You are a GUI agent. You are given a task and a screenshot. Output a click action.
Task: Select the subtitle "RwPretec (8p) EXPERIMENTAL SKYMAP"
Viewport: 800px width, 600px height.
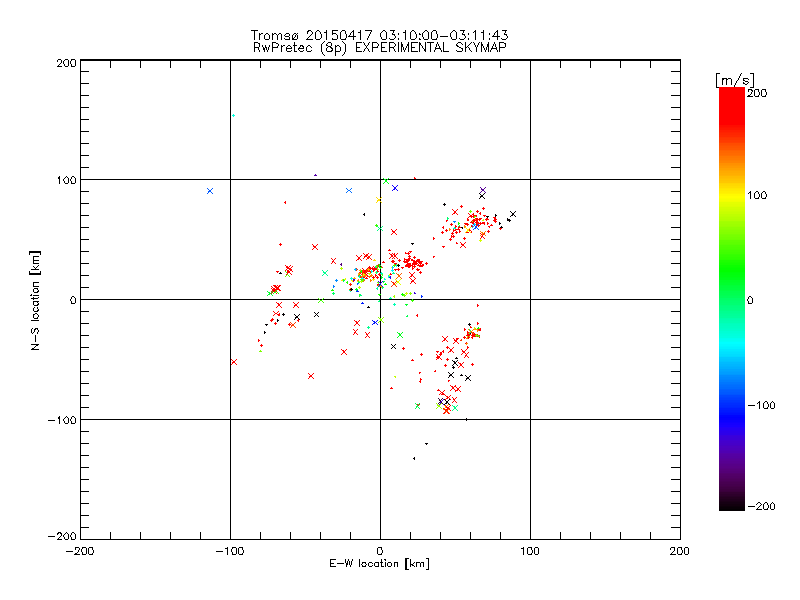click(x=380, y=48)
